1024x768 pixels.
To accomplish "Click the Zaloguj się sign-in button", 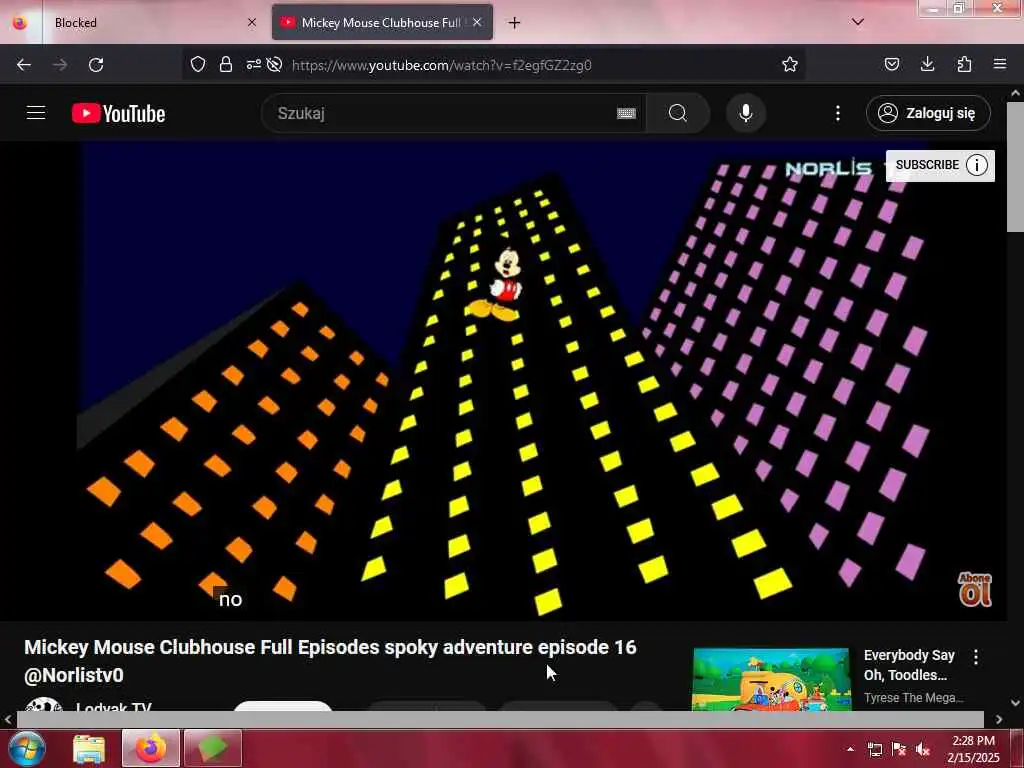I will [x=928, y=113].
